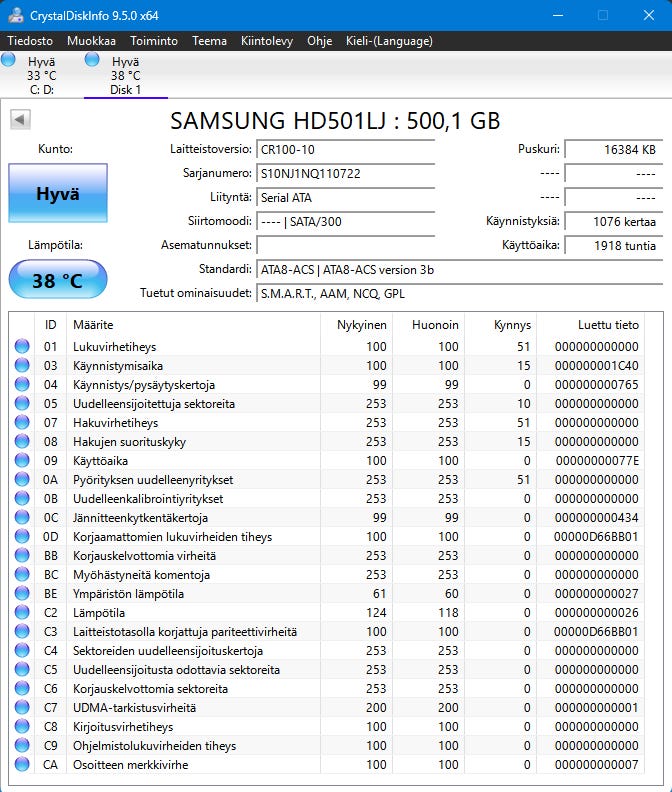Screen dimensions: 672x792
Task: Open the Teema menu
Action: [209, 41]
